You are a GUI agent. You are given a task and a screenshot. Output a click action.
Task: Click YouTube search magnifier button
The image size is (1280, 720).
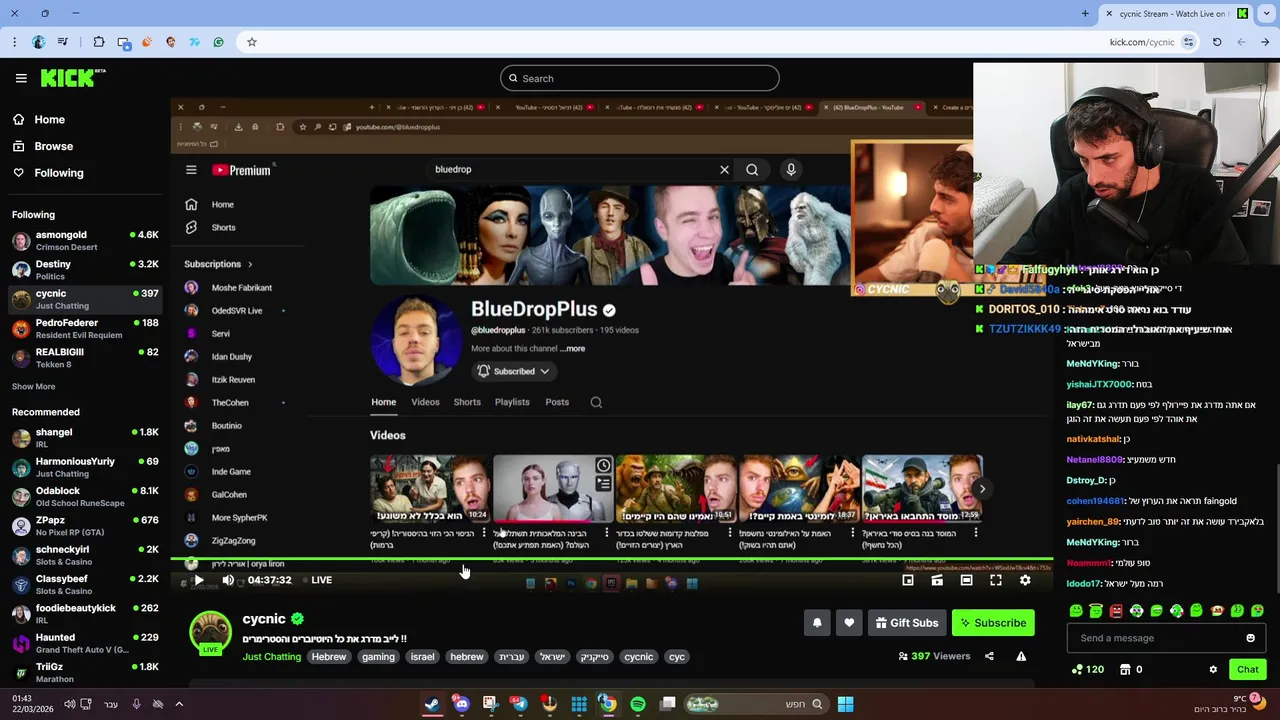(x=752, y=170)
